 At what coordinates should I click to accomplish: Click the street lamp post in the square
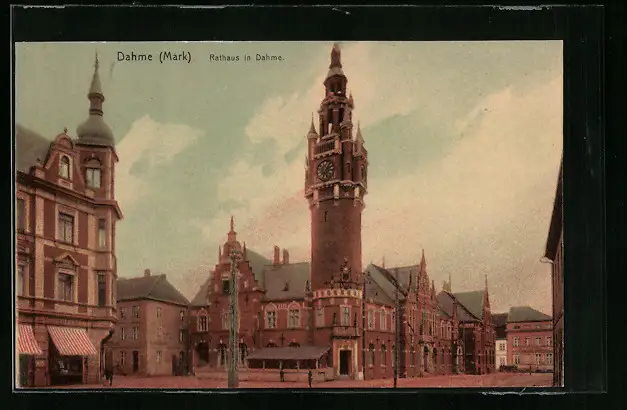click(x=233, y=320)
